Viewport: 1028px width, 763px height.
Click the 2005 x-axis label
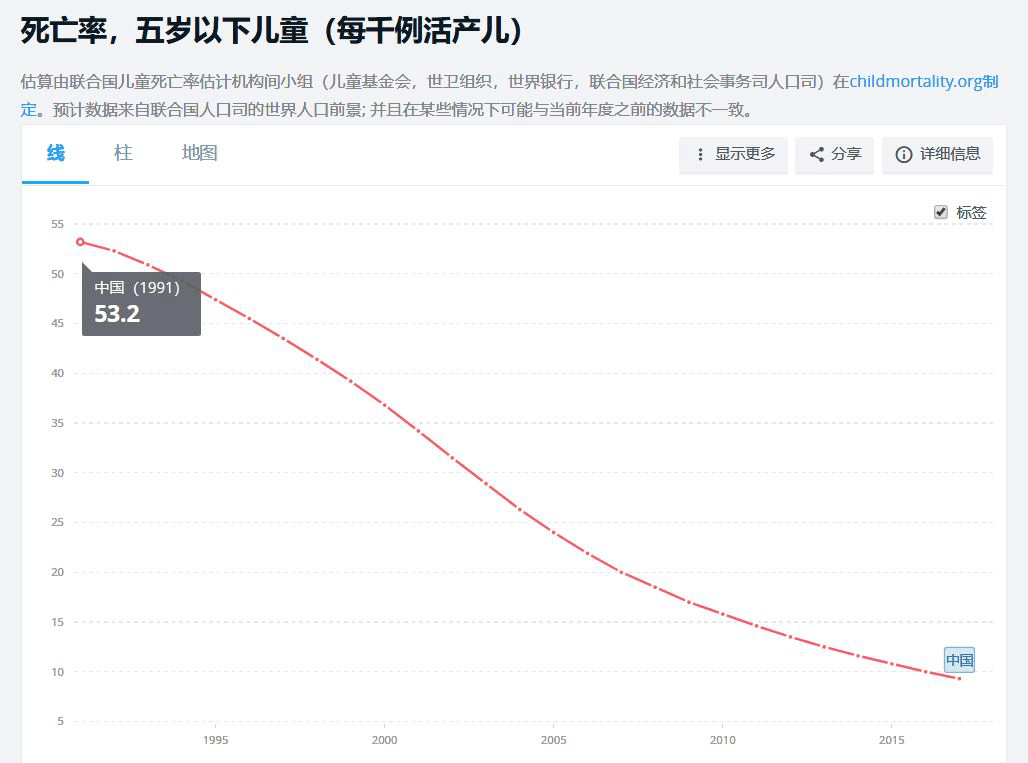[x=553, y=740]
